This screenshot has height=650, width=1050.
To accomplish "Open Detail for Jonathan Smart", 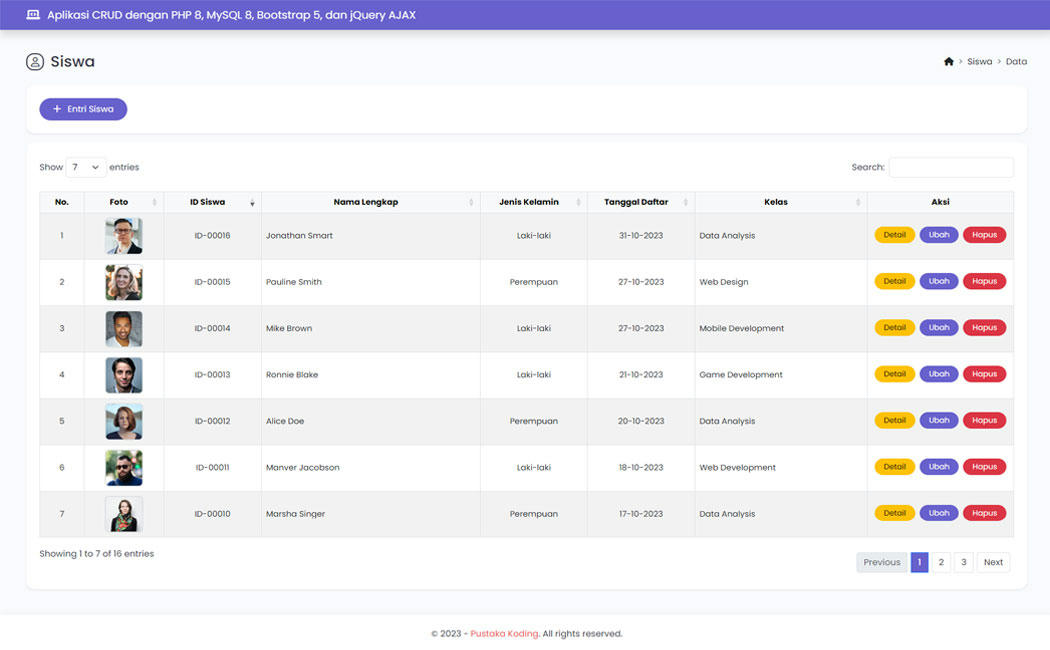I will coord(894,234).
